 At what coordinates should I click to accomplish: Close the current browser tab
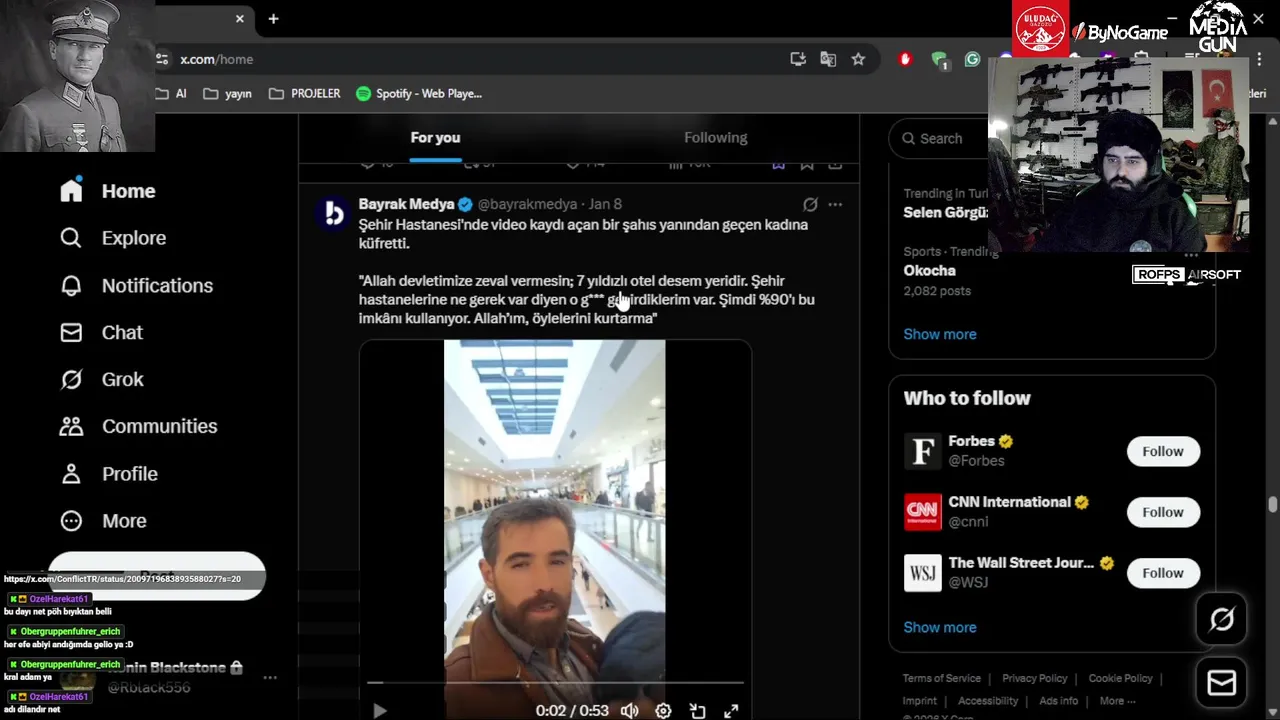(240, 18)
